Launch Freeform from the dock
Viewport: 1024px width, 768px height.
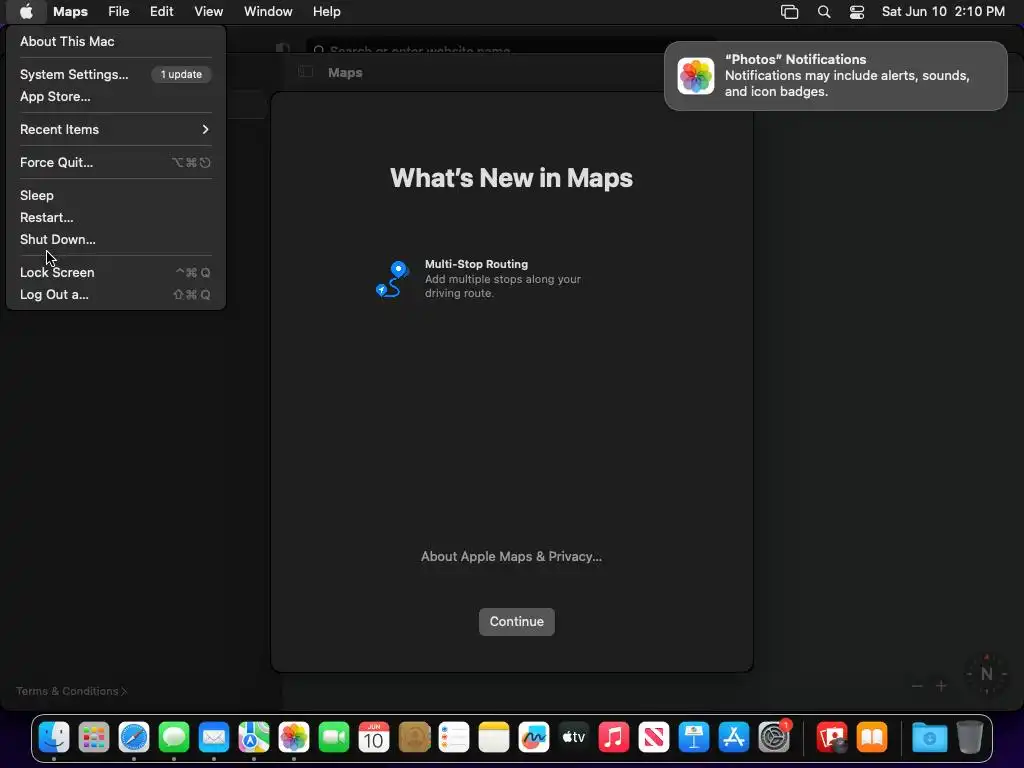534,737
